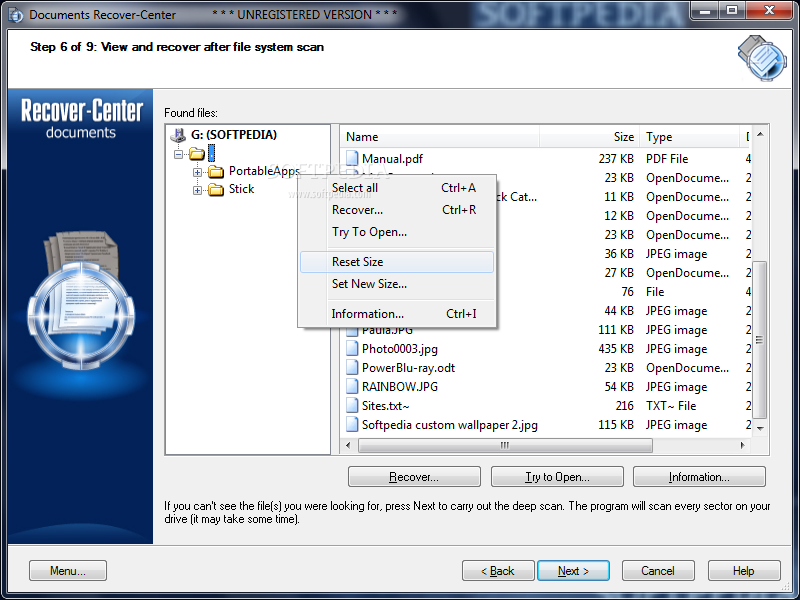
Task: Click the PDF File type cell
Action: [667, 159]
